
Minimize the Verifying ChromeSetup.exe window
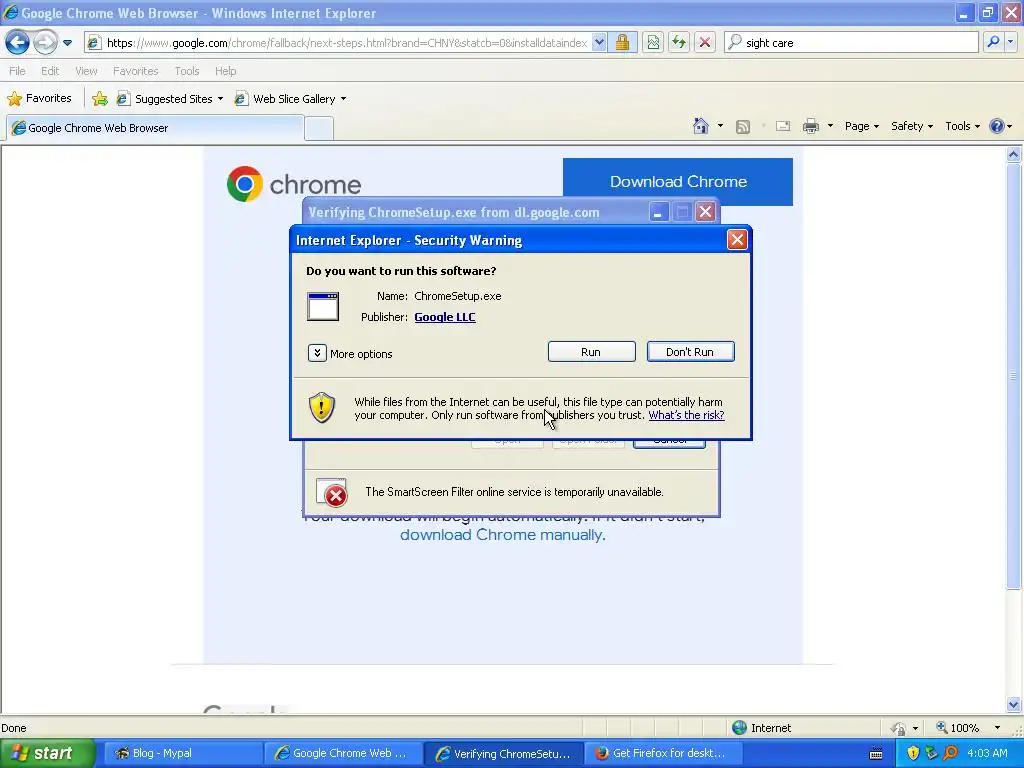(x=658, y=212)
